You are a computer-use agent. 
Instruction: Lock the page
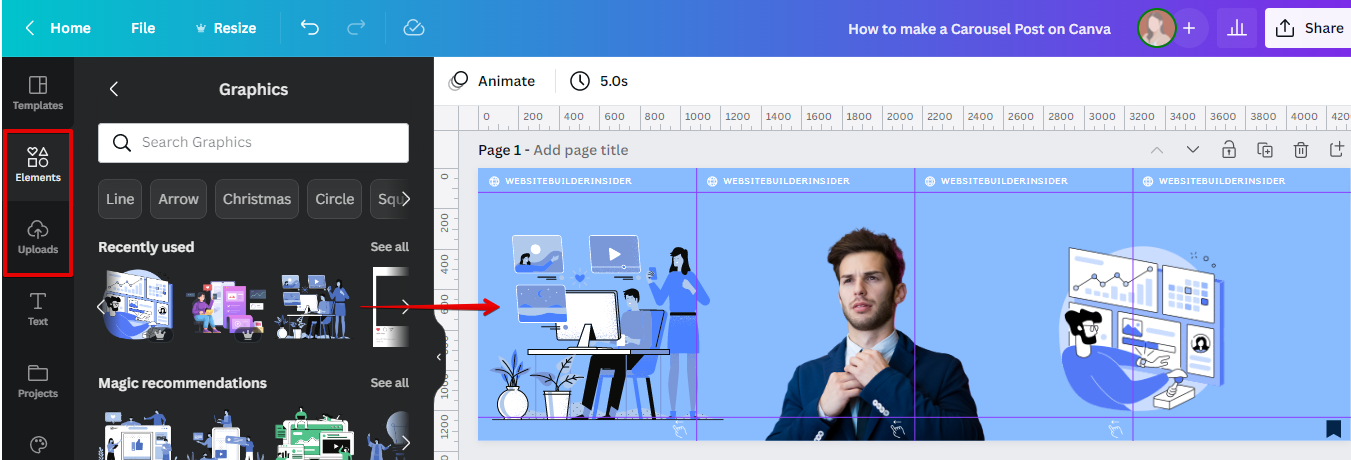coord(1229,150)
